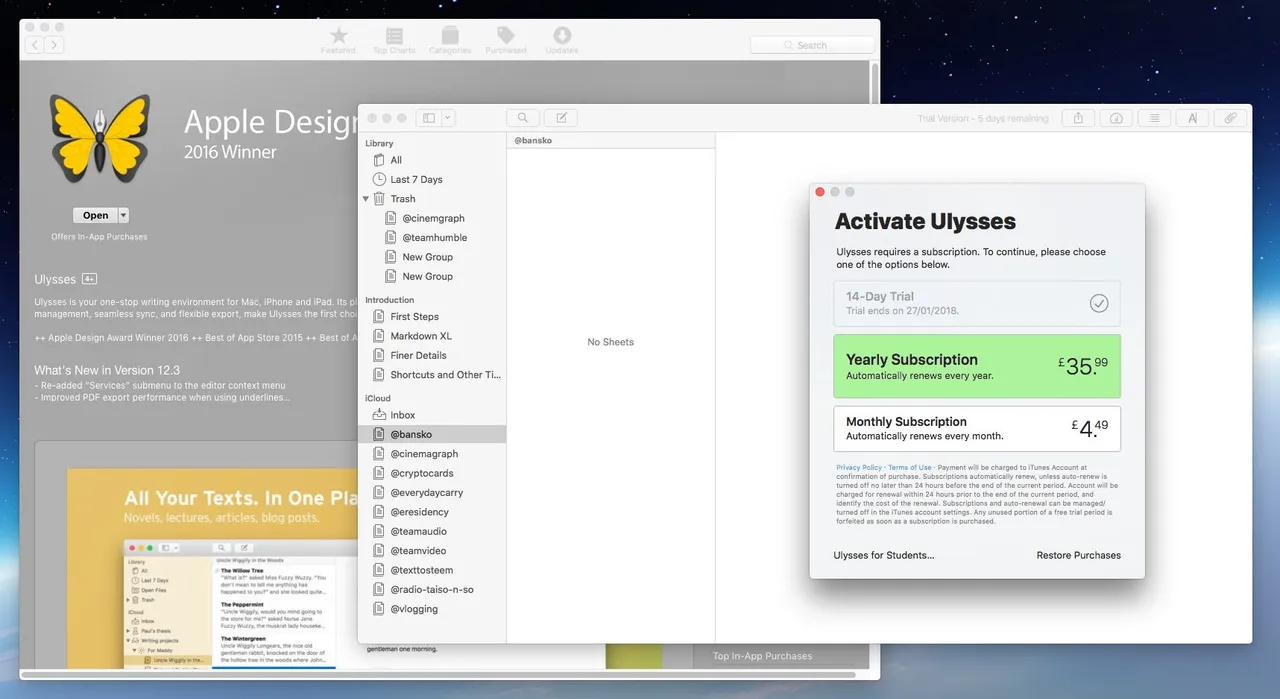
Task: Toggle the Ulysses sidebar view button
Action: (x=429, y=118)
